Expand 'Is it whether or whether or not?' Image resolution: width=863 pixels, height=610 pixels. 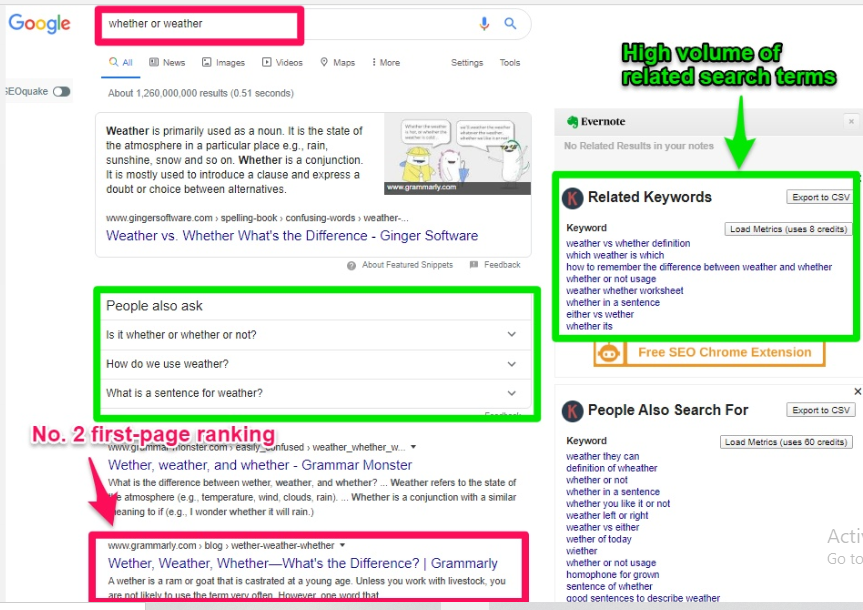coord(316,335)
